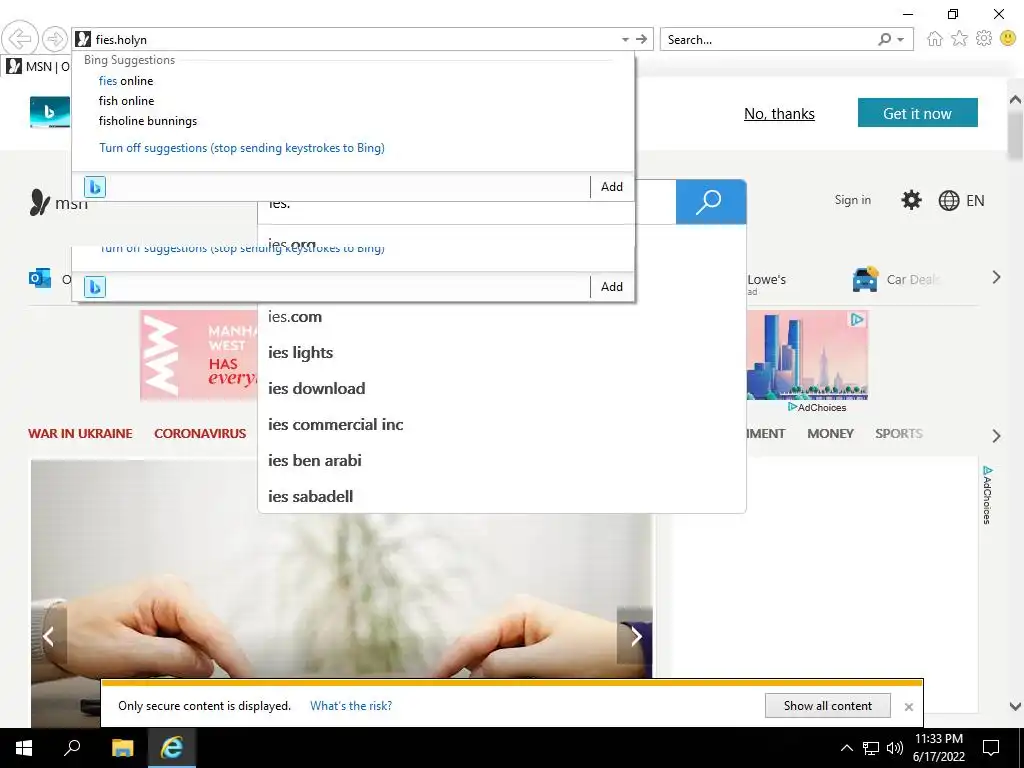1024x768 pixels.
Task: Select the 'fies online' suggestion
Action: tap(126, 80)
